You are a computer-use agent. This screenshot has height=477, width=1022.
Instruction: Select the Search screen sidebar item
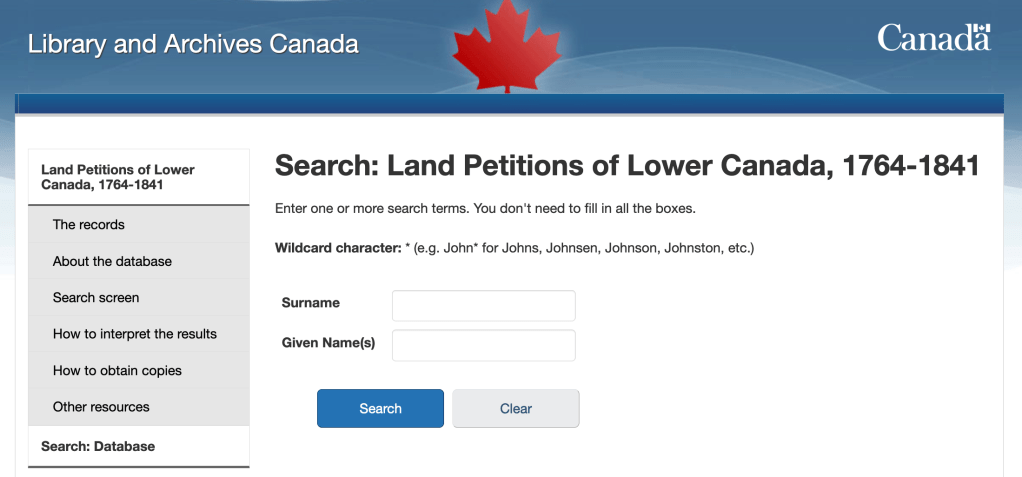pyautogui.click(x=96, y=298)
